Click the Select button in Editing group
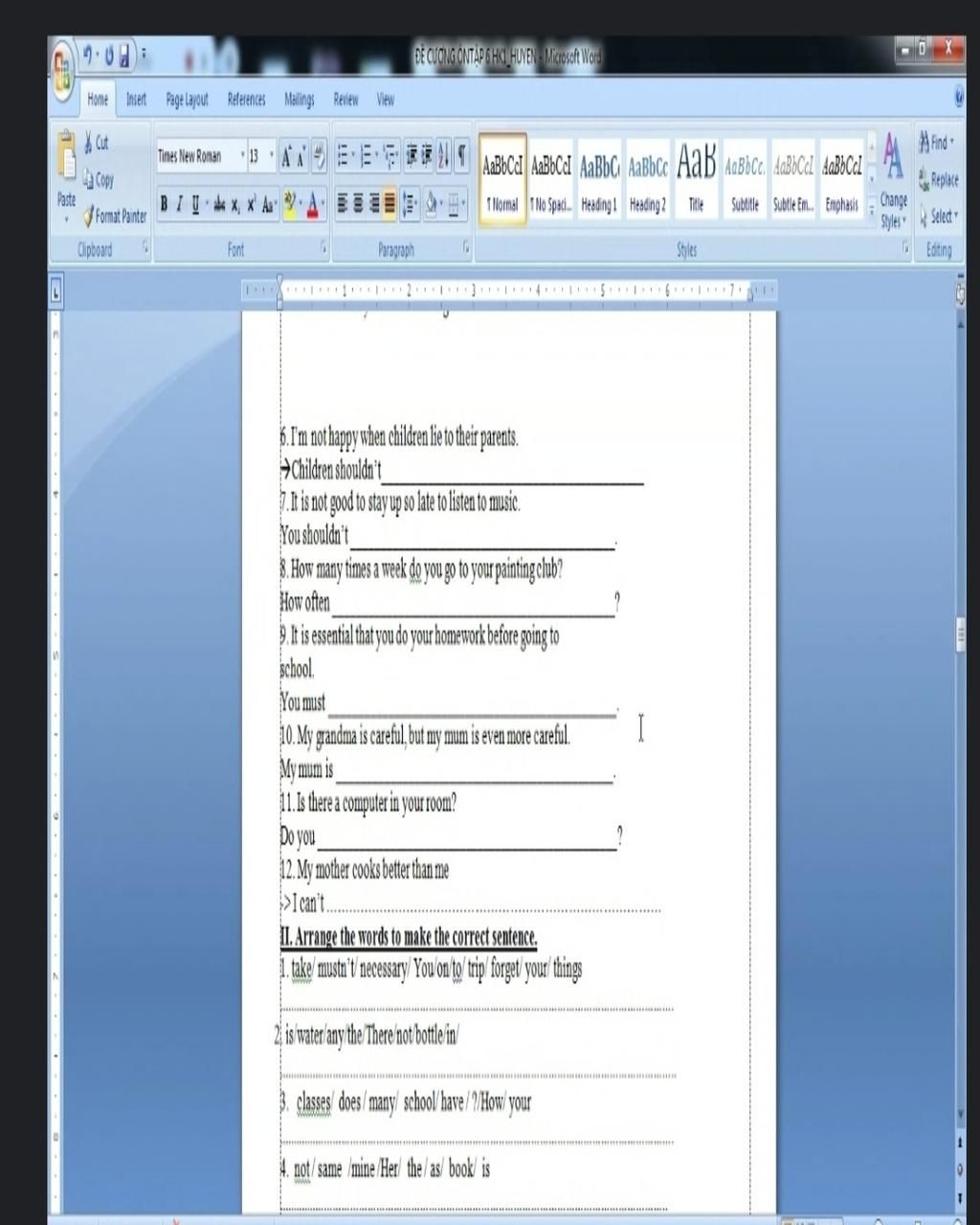 pos(938,216)
